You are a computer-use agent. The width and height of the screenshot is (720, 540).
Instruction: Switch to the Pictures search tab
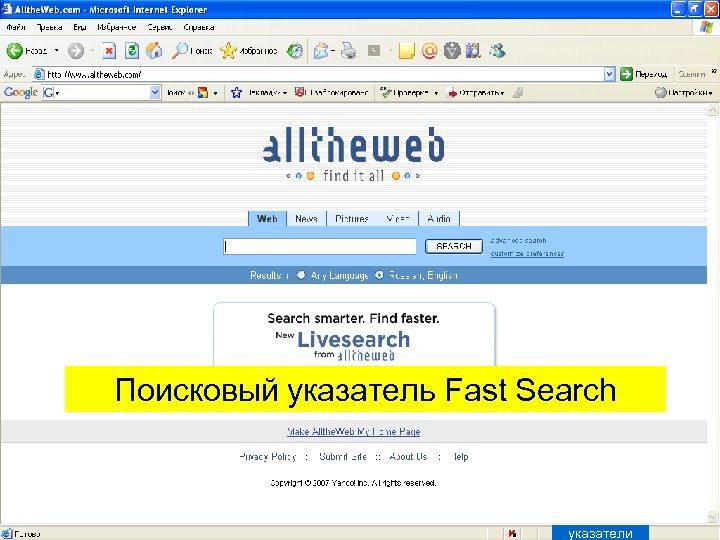tap(352, 219)
